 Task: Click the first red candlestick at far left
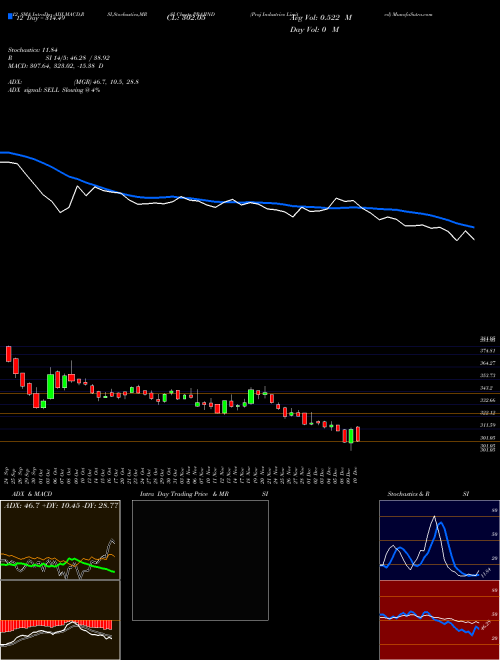[8, 354]
